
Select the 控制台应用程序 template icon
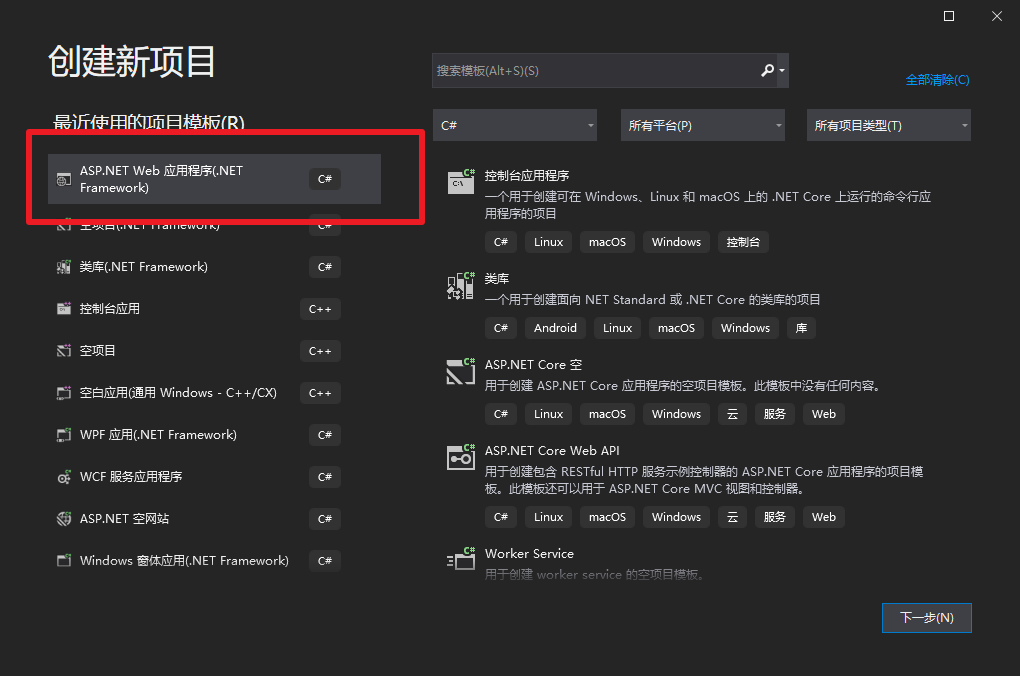[x=460, y=181]
